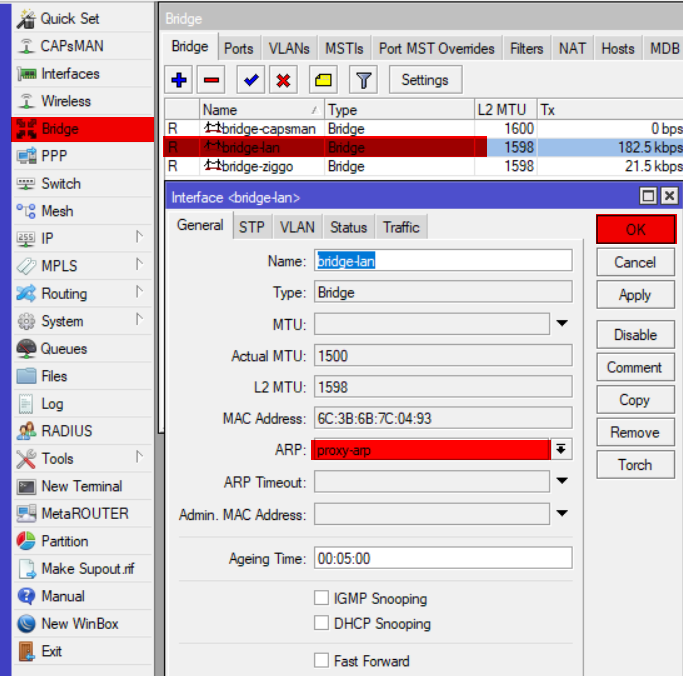Click the Torch button
Screen dimensions: 683x676
pos(635,465)
